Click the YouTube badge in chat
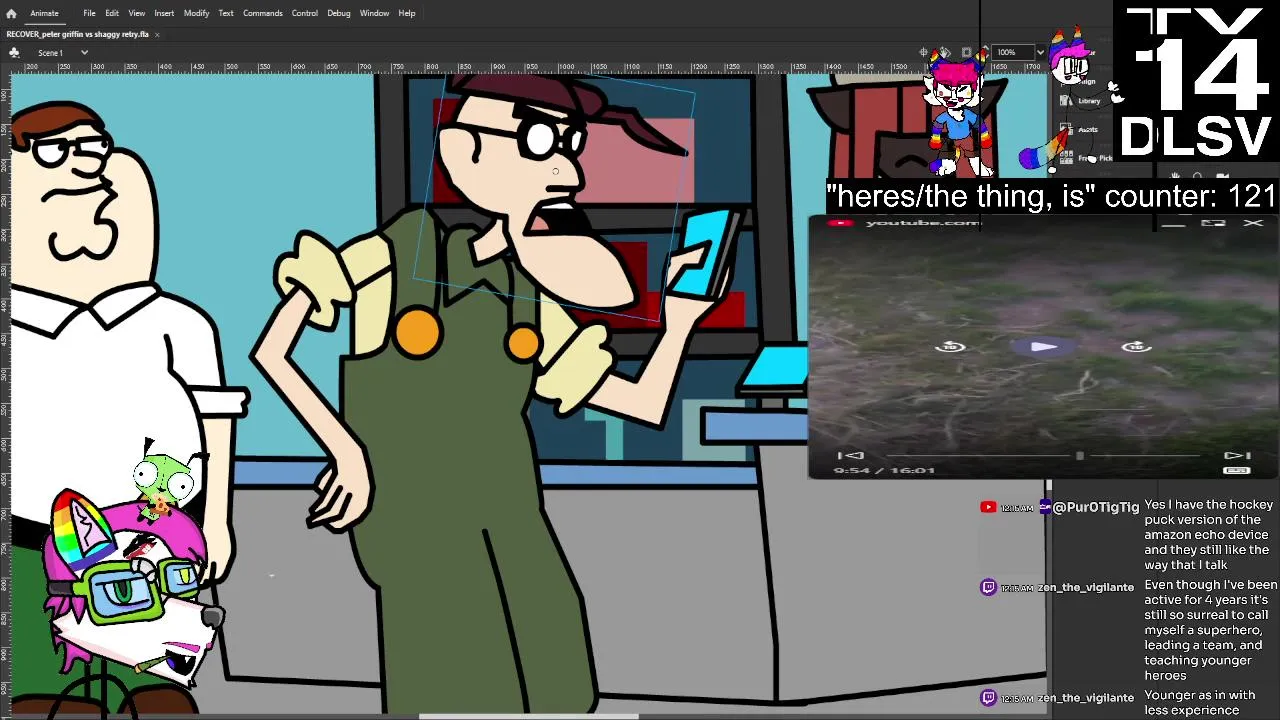Viewport: 1280px width, 720px height. [988, 507]
